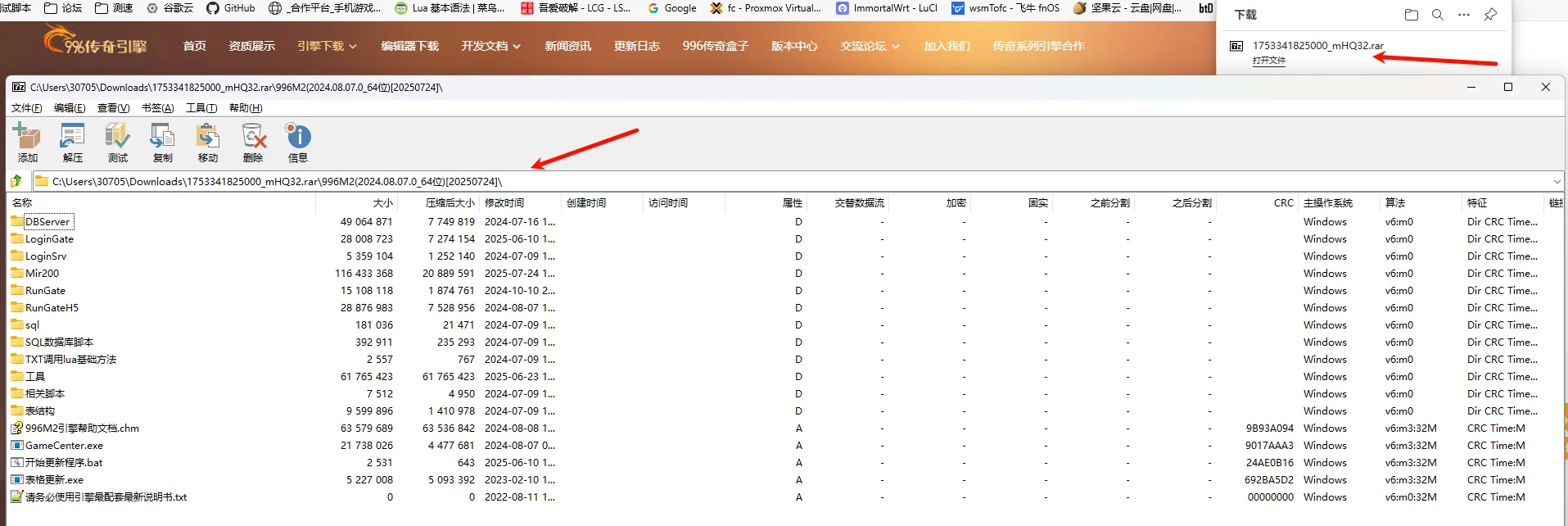Open the 工具(T) menu
Image resolution: width=1568 pixels, height=526 pixels.
[201, 108]
